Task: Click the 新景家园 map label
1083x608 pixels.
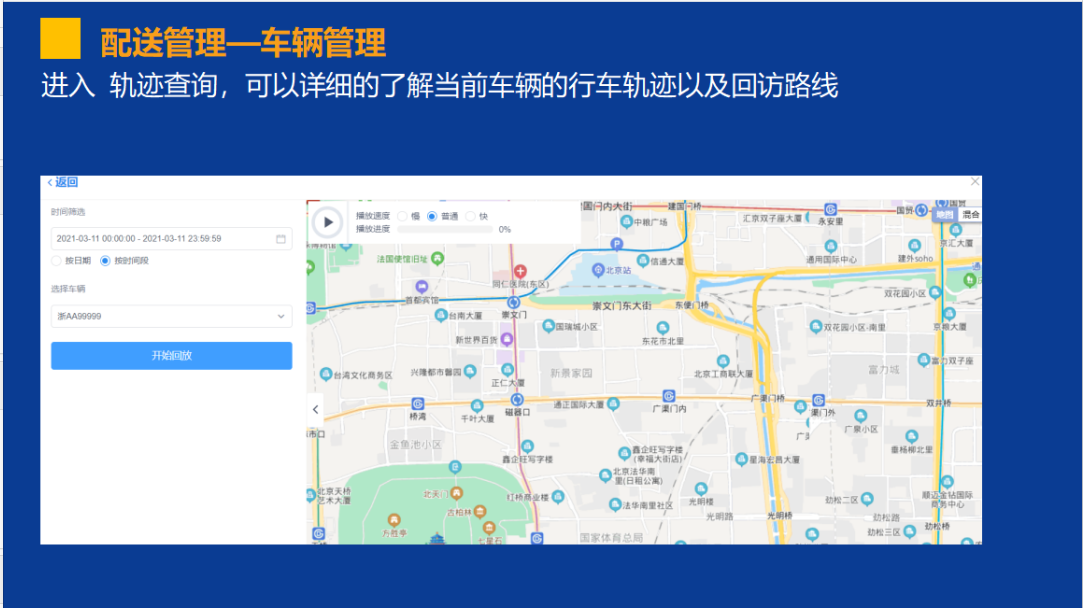Action: (571, 373)
